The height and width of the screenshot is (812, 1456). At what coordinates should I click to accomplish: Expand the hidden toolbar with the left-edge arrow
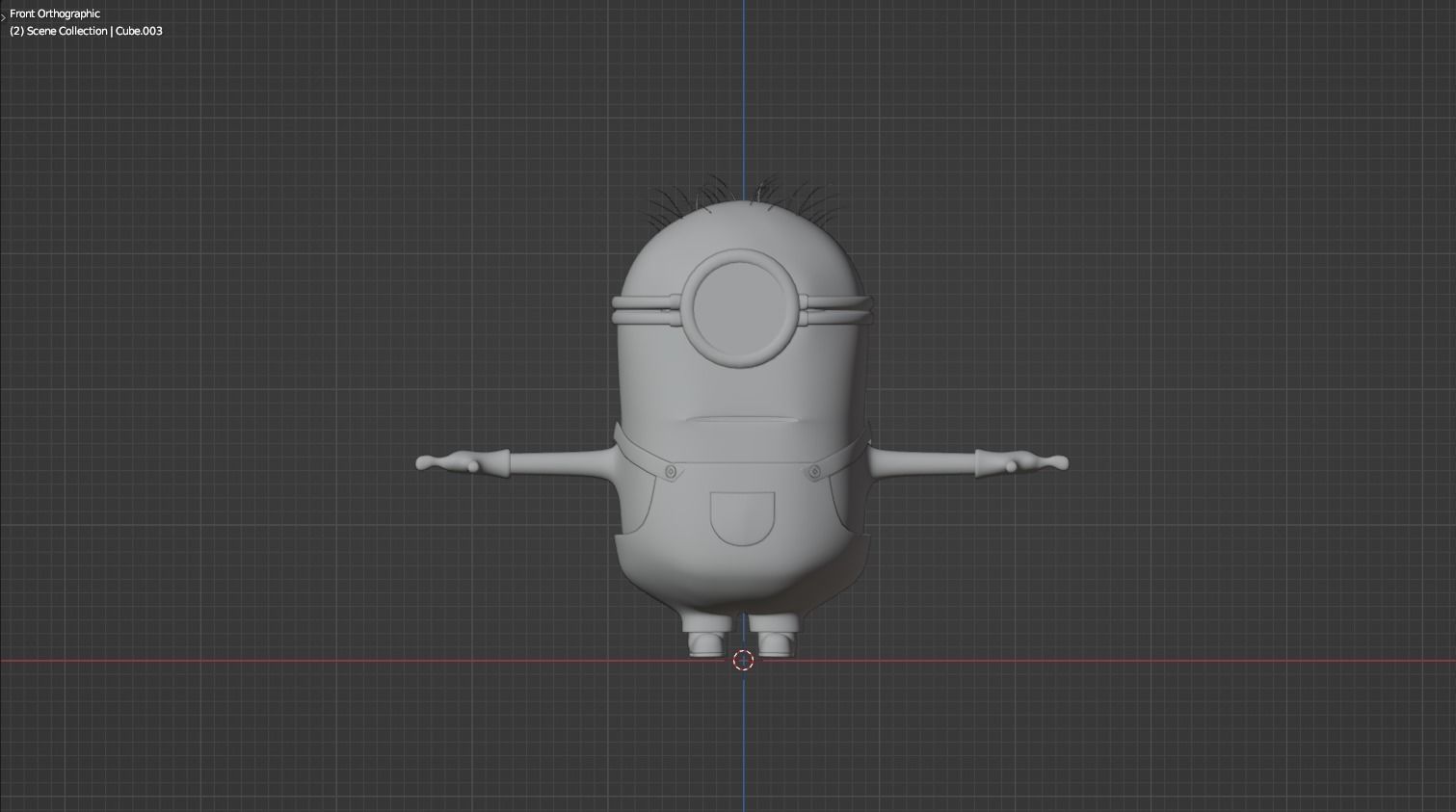[x=3, y=15]
